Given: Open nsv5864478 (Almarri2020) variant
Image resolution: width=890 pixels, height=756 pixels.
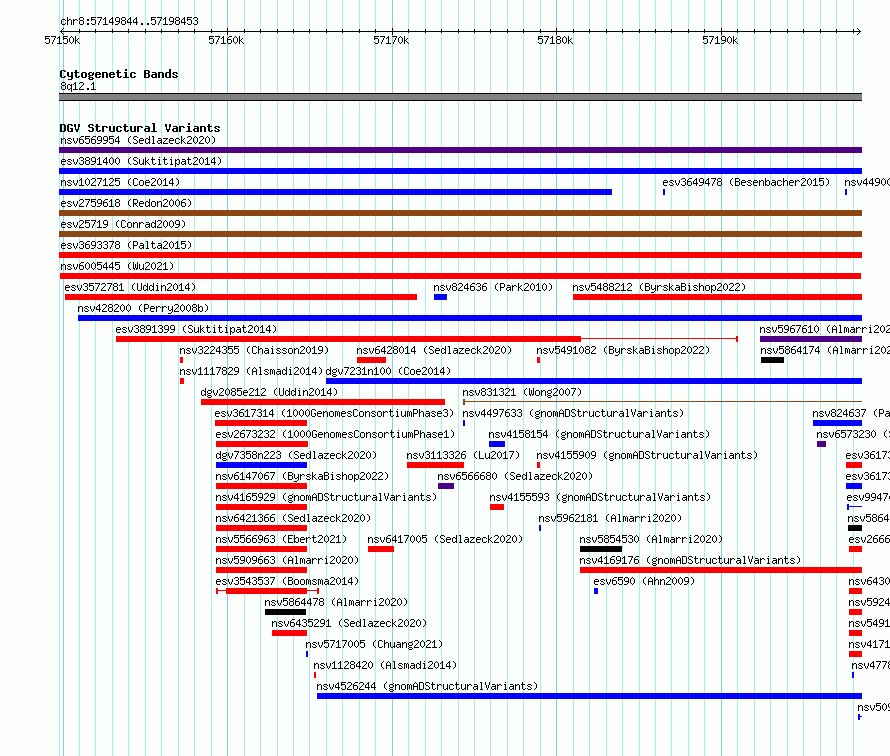Looking at the screenshot, I should click(x=336, y=602).
